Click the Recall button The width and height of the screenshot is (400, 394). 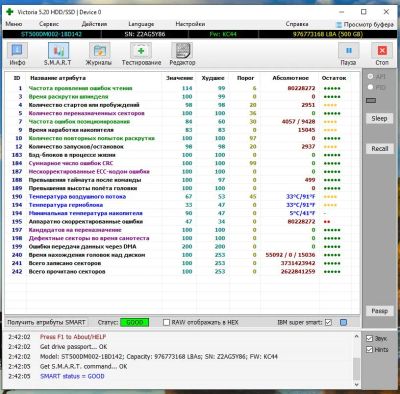pyautogui.click(x=379, y=149)
